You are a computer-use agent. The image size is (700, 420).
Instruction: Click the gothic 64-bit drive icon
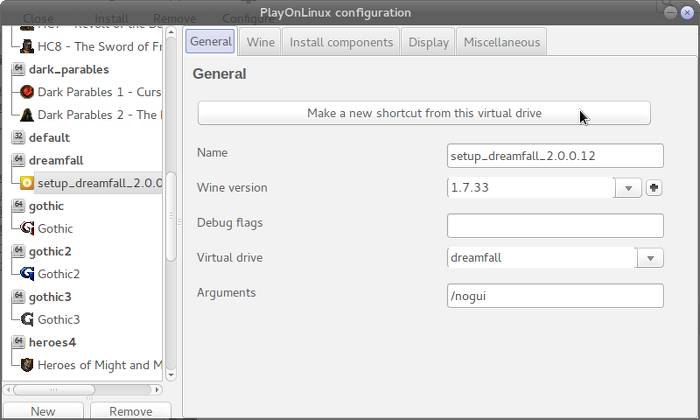(x=18, y=205)
